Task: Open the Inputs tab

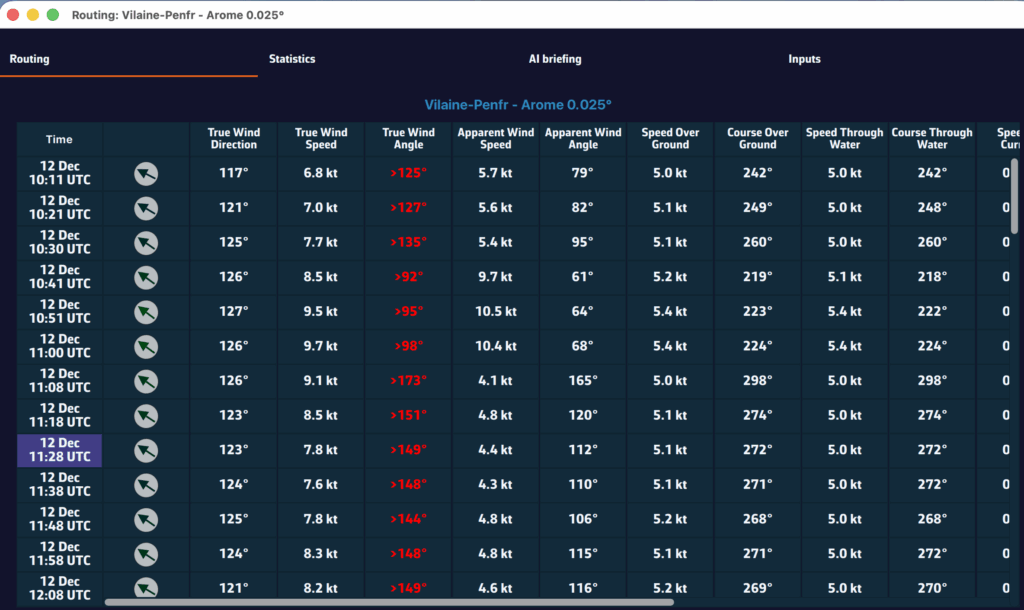Action: click(804, 59)
